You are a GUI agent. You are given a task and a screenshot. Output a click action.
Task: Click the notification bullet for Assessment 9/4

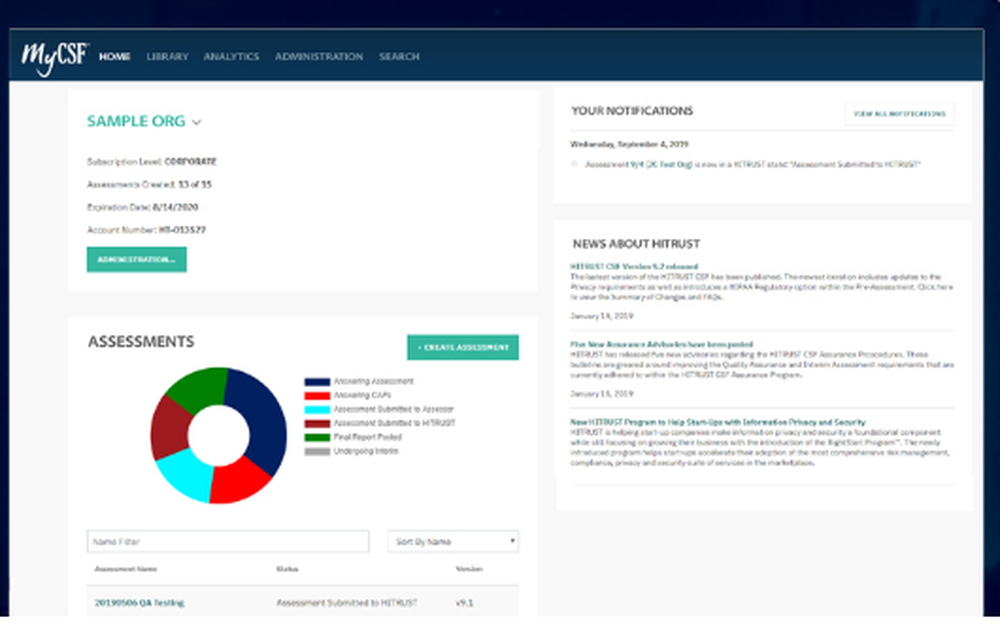(x=574, y=165)
